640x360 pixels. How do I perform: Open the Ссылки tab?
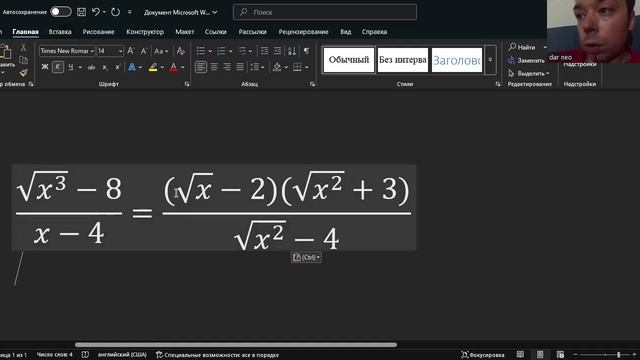(216, 32)
